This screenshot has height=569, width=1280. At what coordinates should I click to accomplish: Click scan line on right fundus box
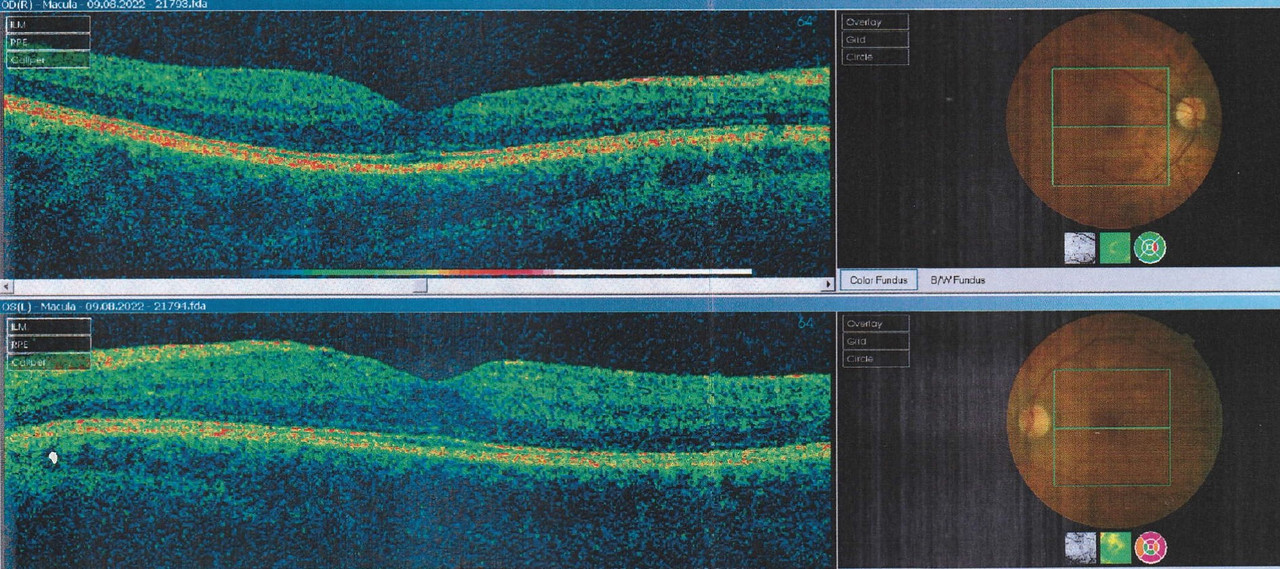[x=1110, y=127]
